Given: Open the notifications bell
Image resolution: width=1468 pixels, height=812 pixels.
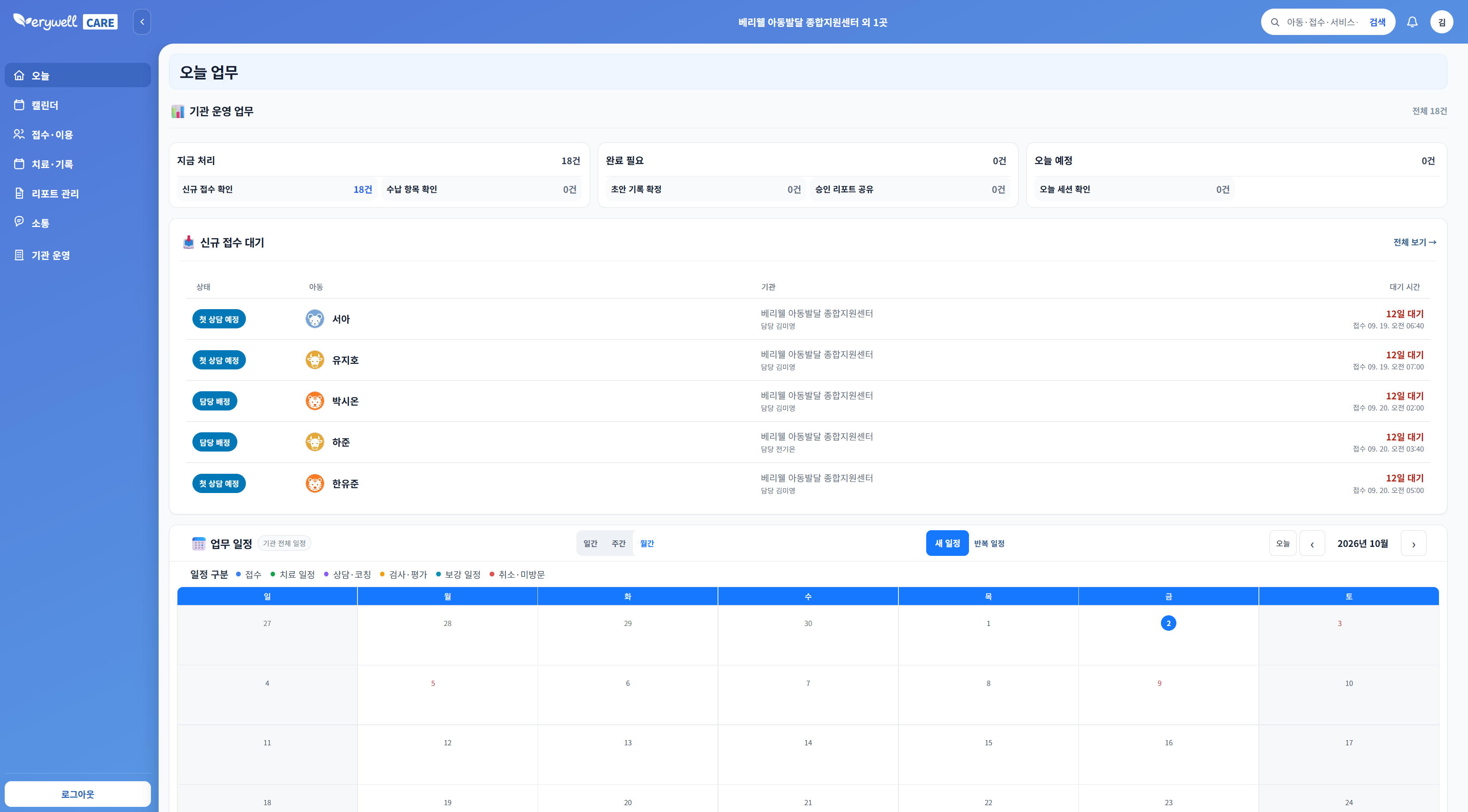Looking at the screenshot, I should 1412,22.
